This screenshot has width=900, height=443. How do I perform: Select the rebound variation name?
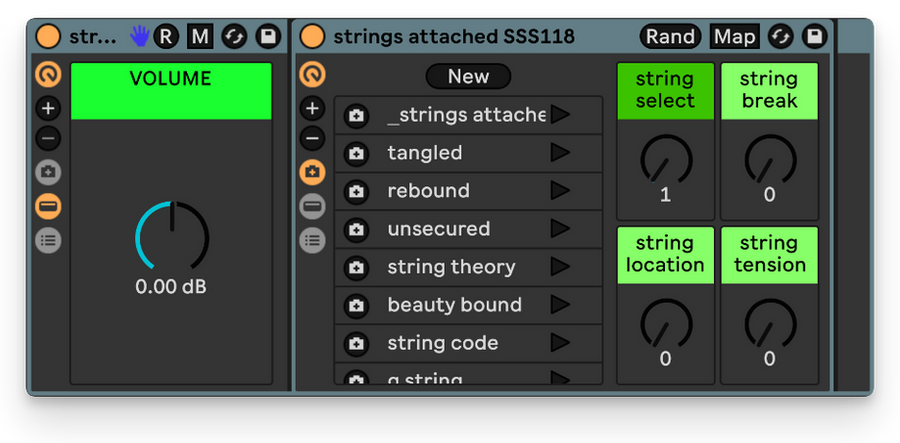428,191
